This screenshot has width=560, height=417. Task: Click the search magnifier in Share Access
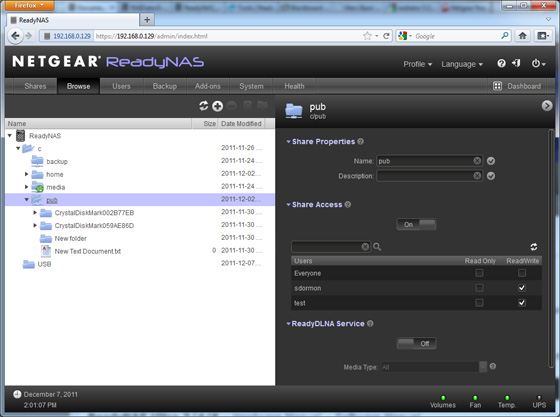[x=377, y=247]
